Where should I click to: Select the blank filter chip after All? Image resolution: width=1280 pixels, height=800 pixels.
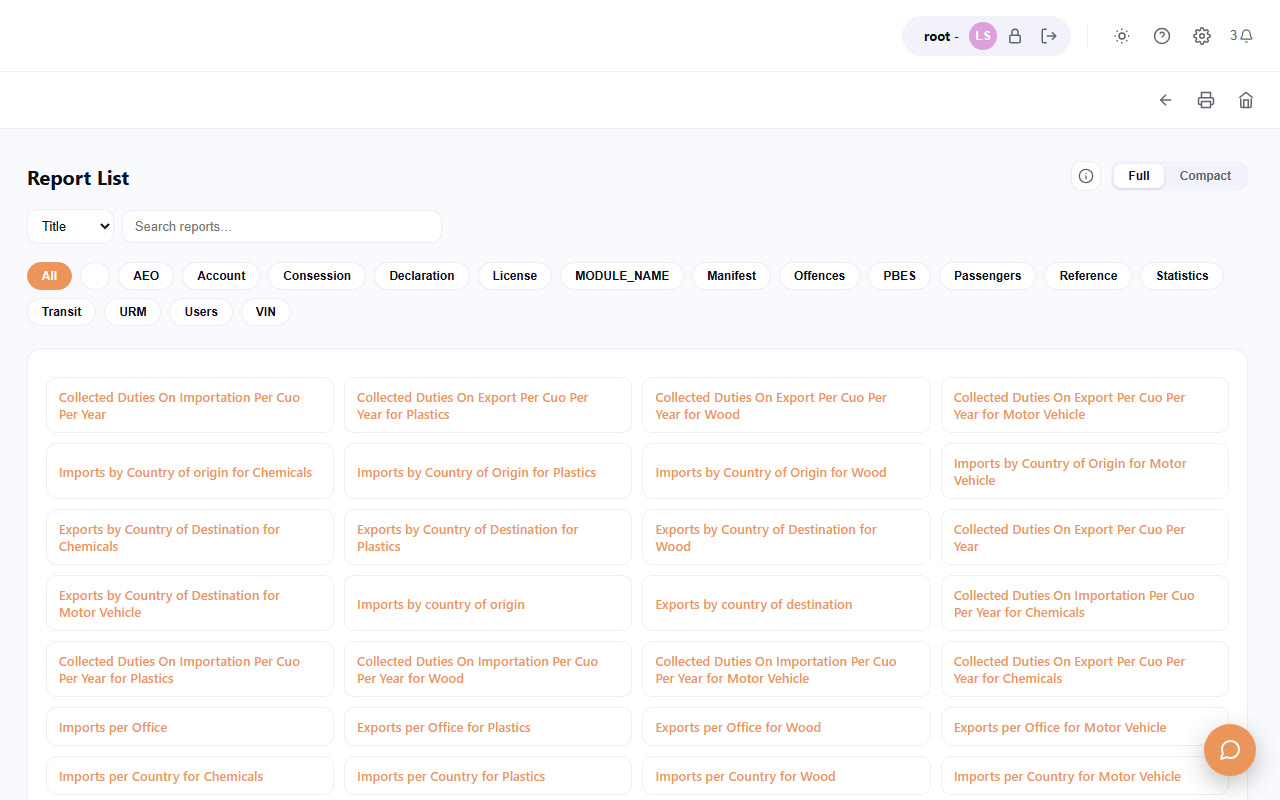click(95, 276)
